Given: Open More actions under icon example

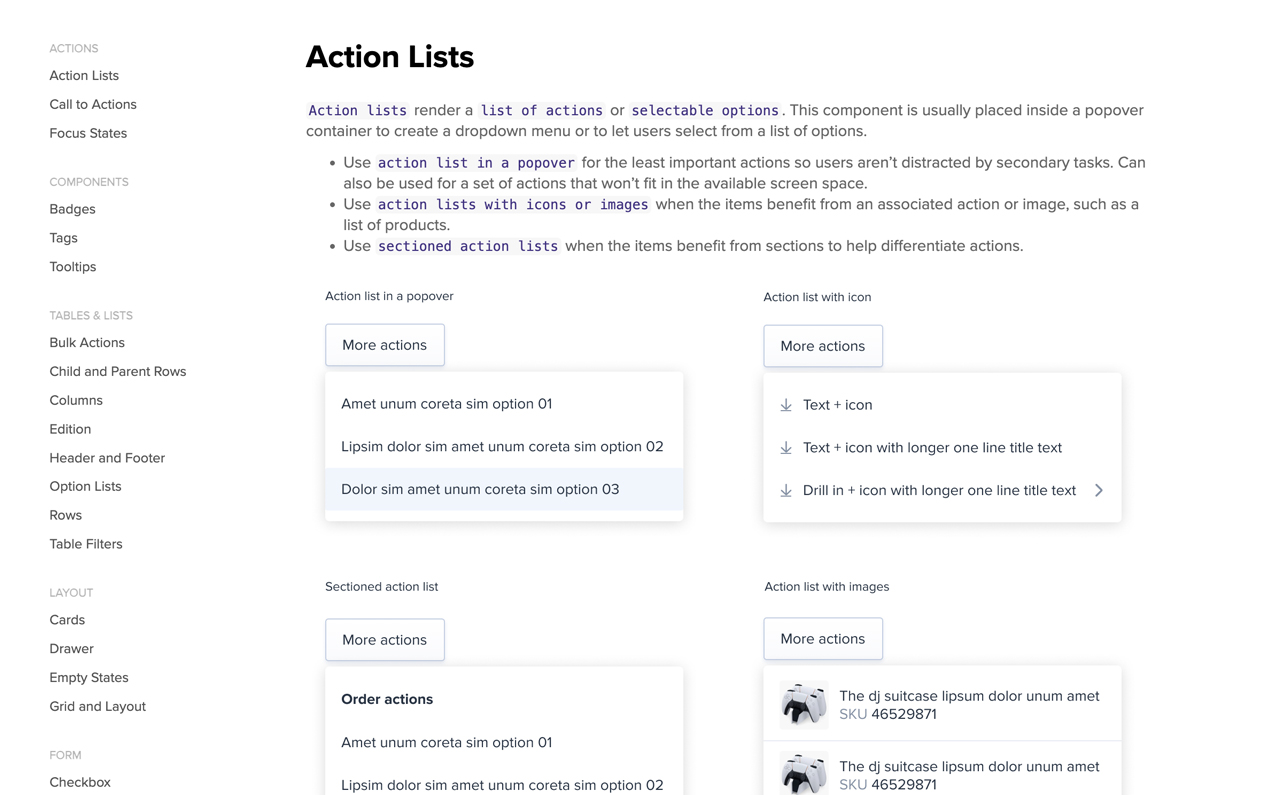Looking at the screenshot, I should coord(822,346).
